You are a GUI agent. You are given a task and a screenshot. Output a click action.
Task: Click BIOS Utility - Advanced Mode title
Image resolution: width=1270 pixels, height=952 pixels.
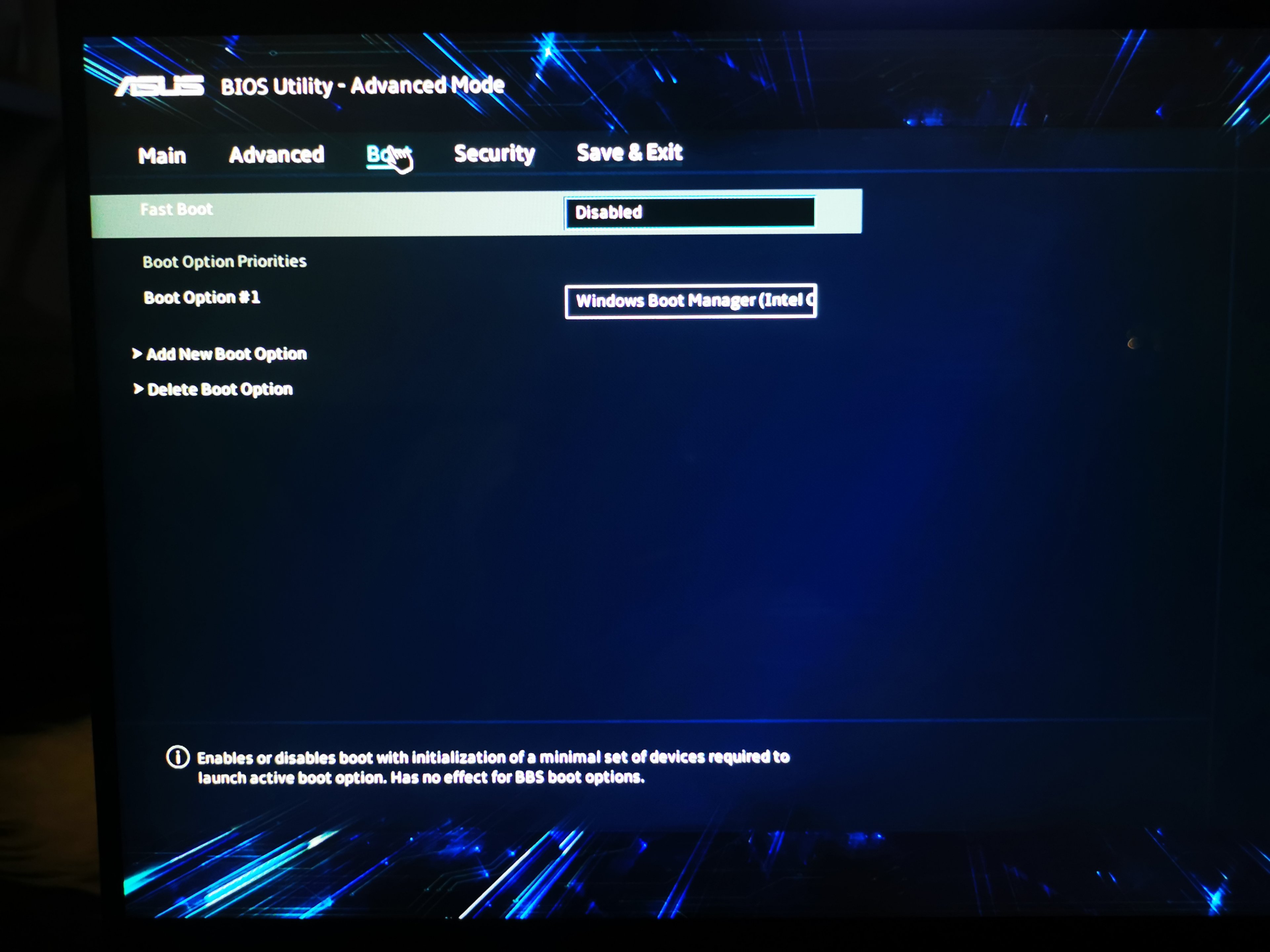[x=362, y=86]
